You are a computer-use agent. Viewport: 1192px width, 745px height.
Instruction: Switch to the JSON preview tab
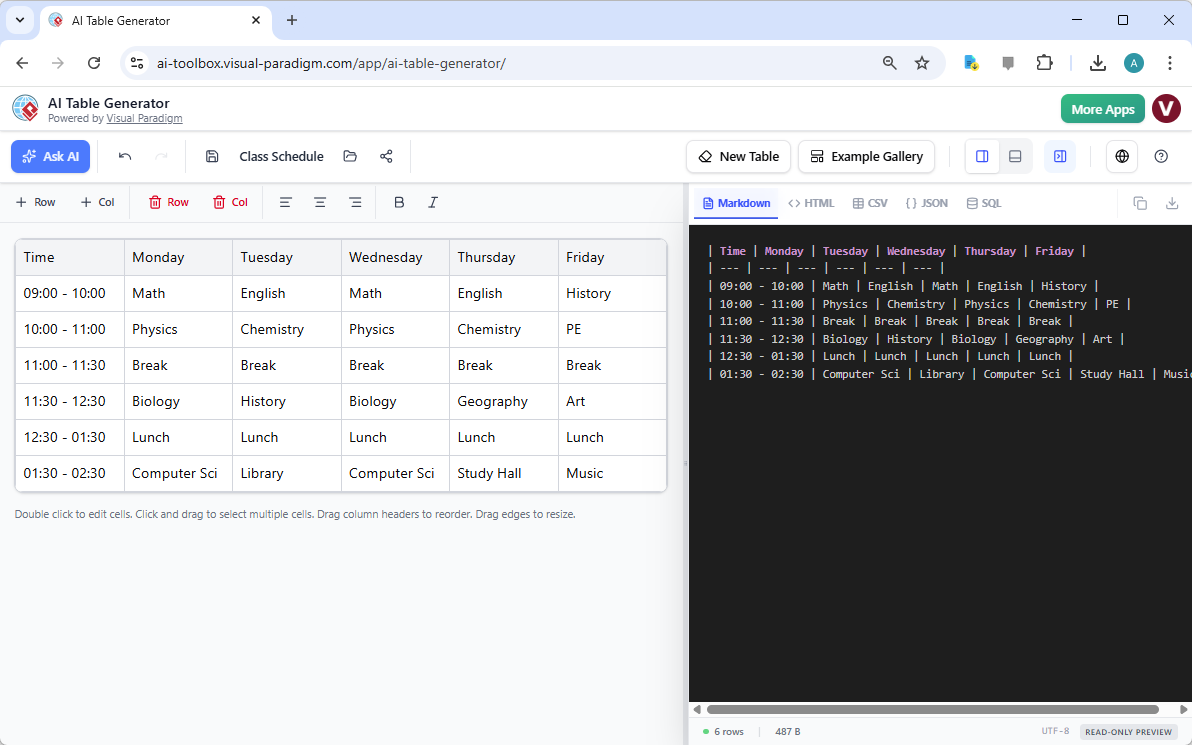point(926,202)
